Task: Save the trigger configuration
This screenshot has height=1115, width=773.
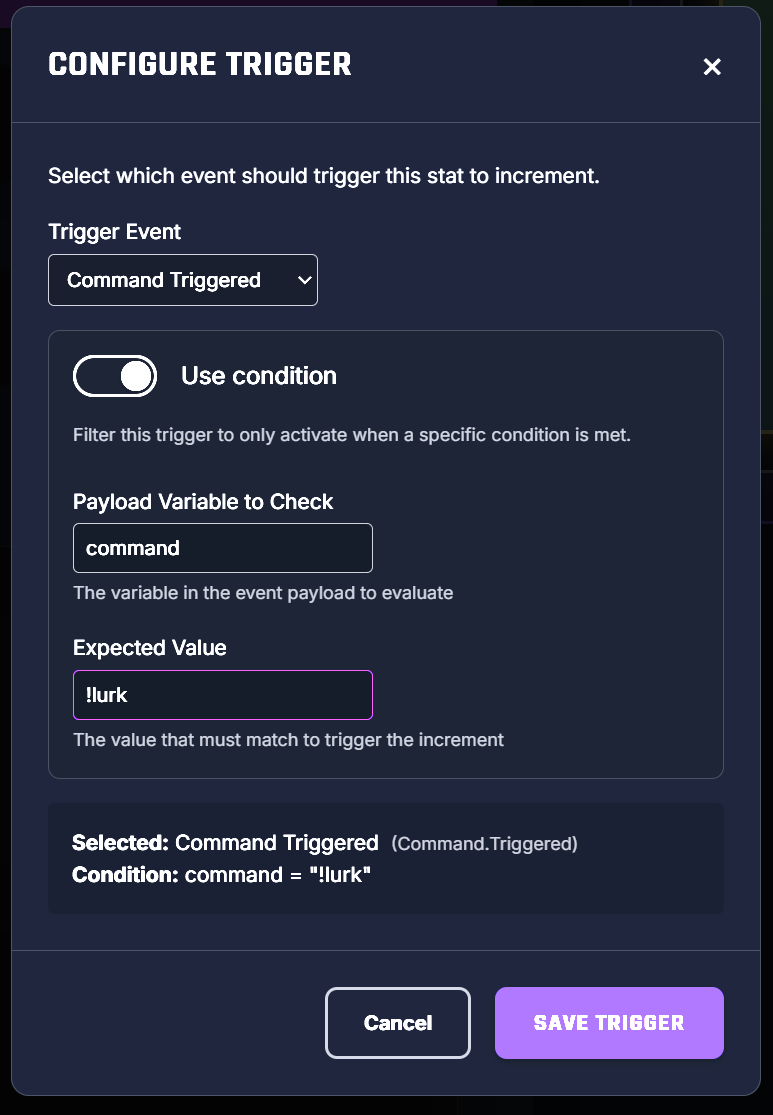Action: tap(609, 1023)
